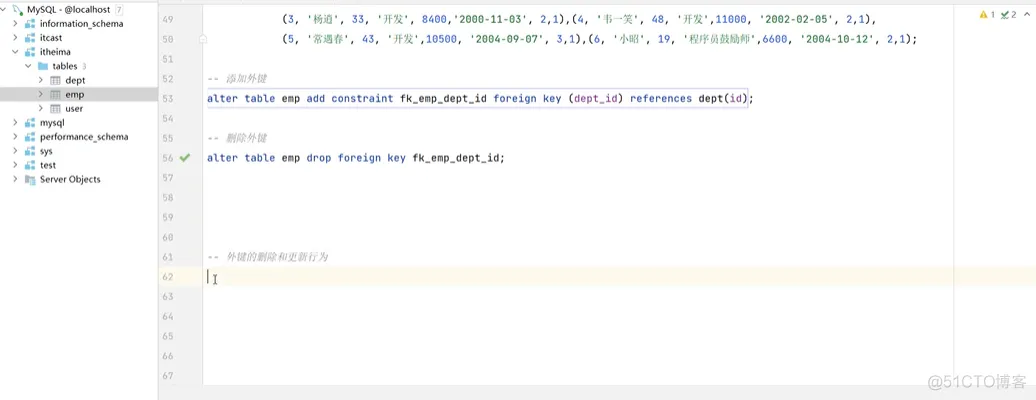This screenshot has width=1036, height=400.
Task: Click the fold marker on line 50
Action: click(203, 40)
